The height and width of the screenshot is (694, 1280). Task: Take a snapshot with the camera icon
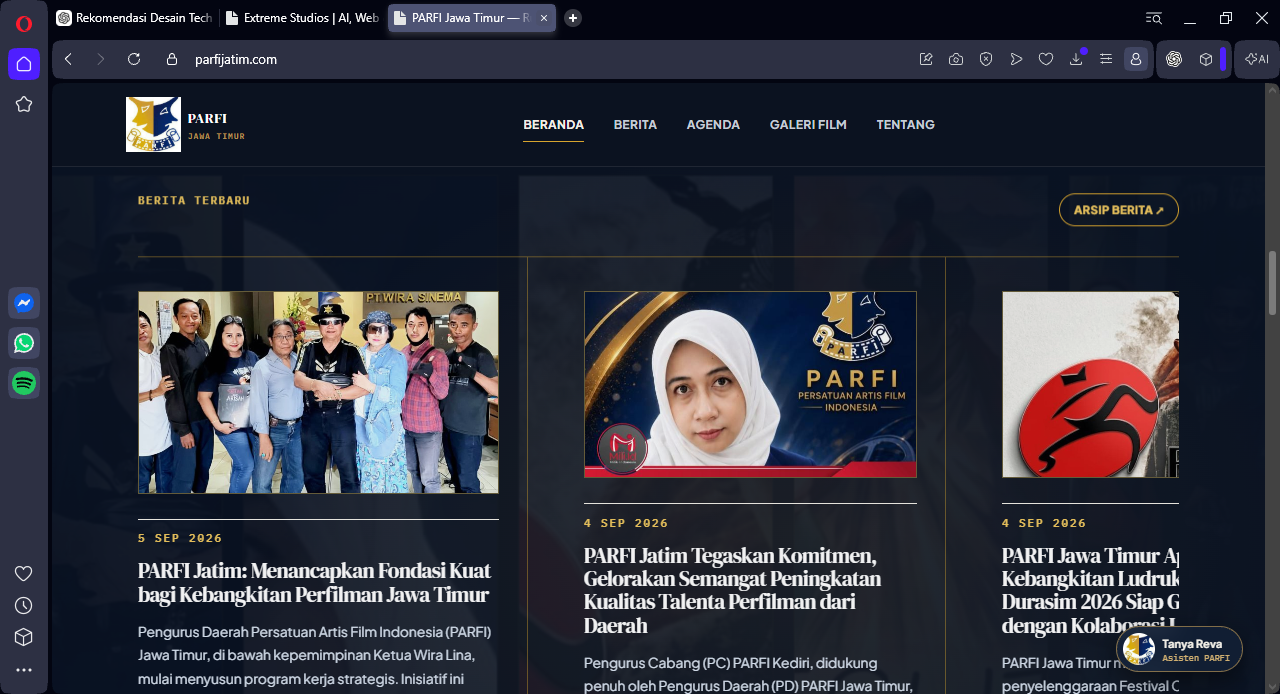[x=956, y=59]
